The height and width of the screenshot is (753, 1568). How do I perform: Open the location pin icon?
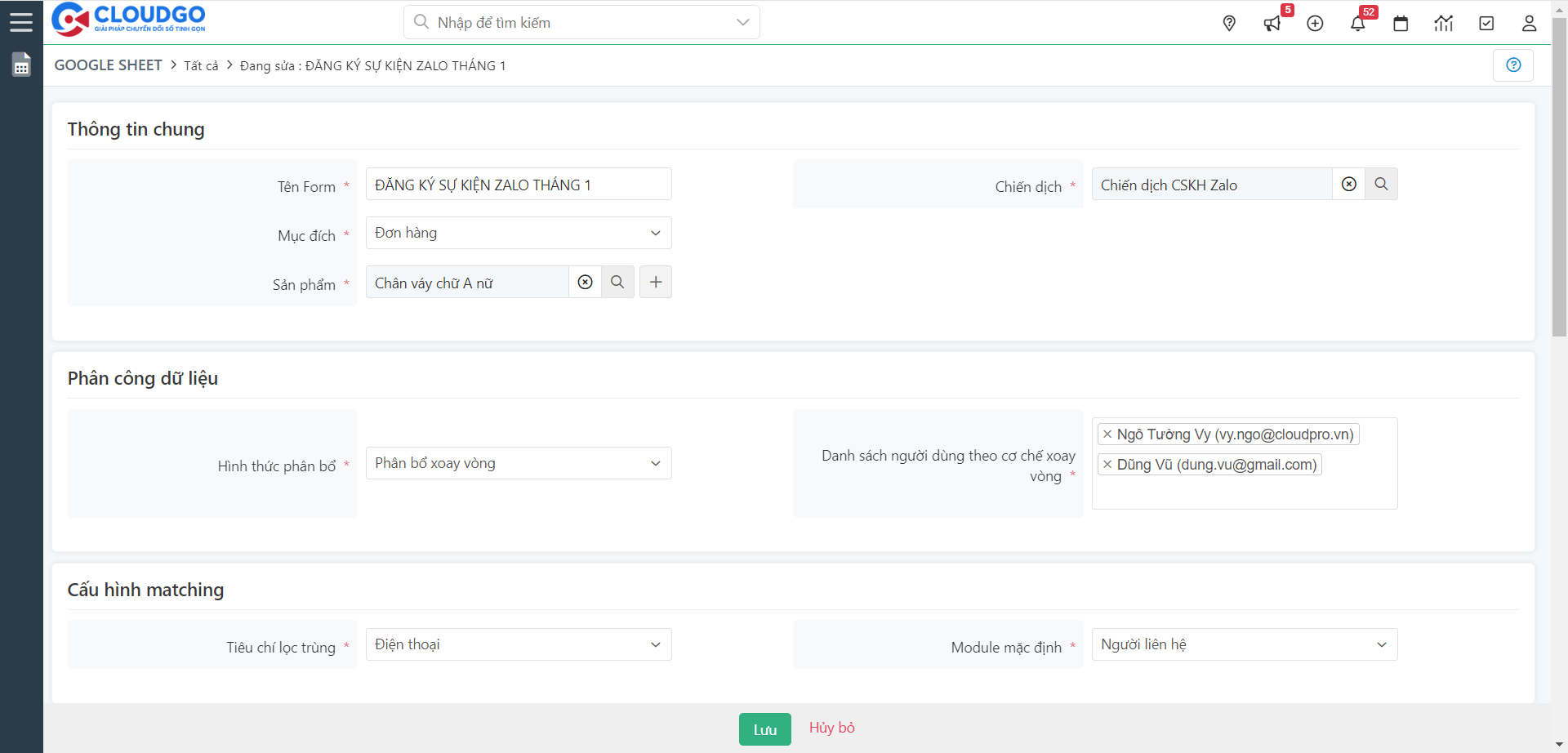click(1229, 24)
